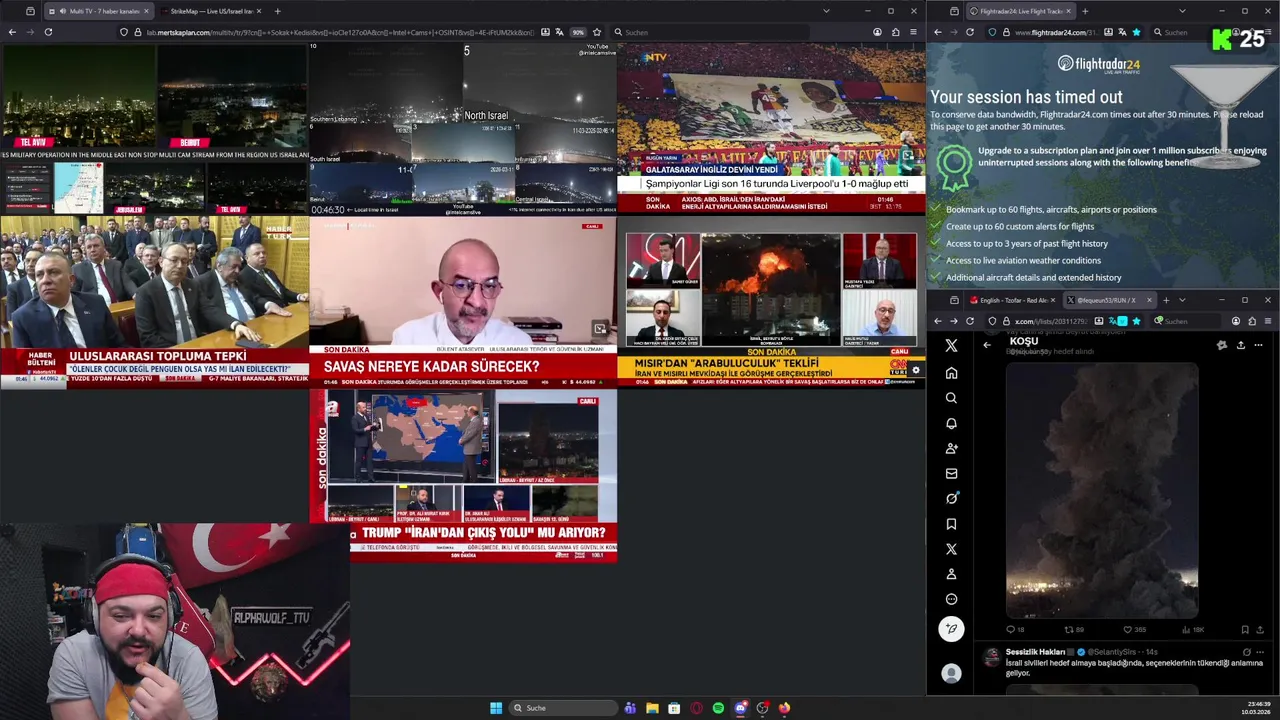Open three-dot menu in KOŞU list header

(1258, 345)
